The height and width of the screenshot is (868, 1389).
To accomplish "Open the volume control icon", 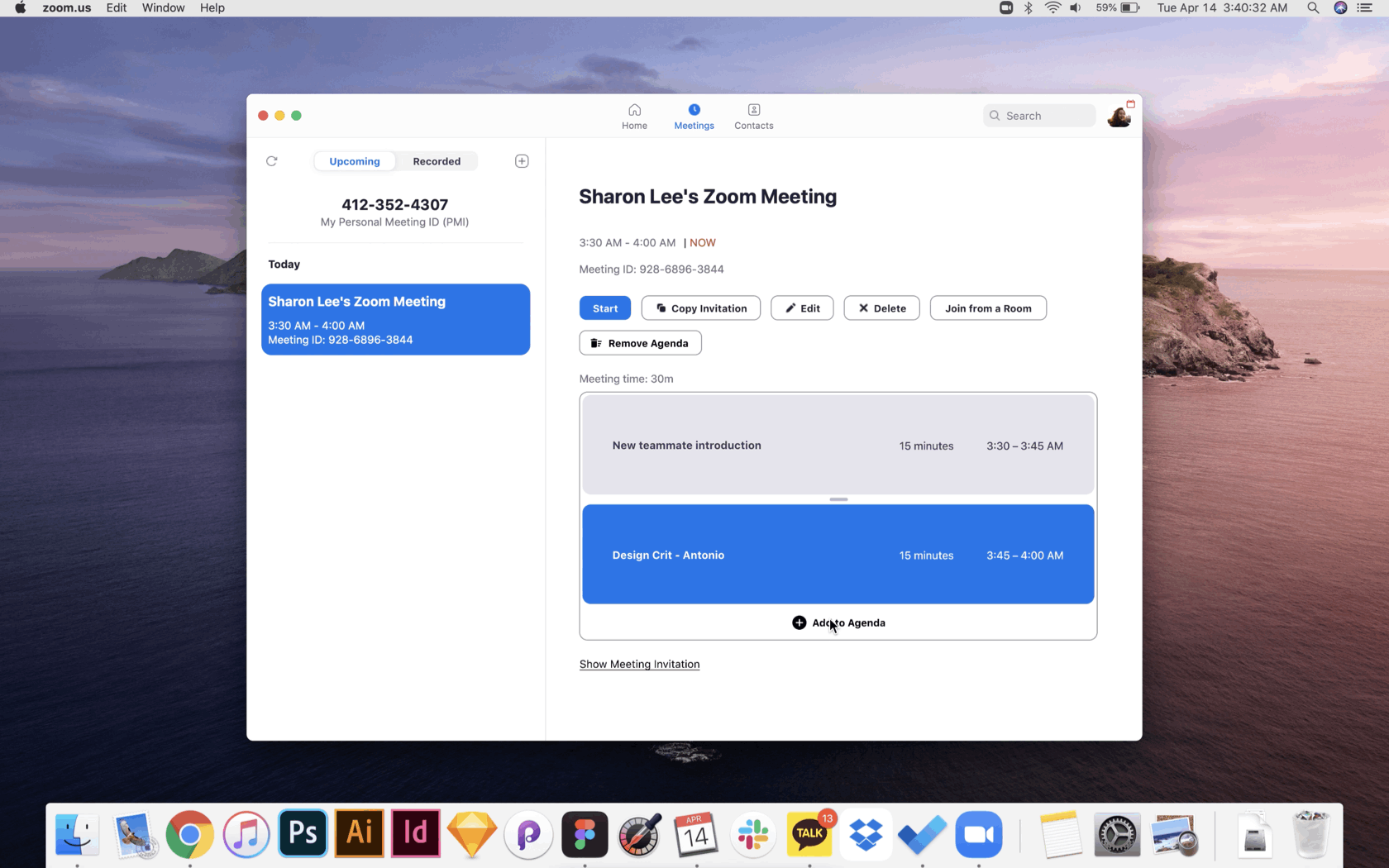I will (1075, 7).
